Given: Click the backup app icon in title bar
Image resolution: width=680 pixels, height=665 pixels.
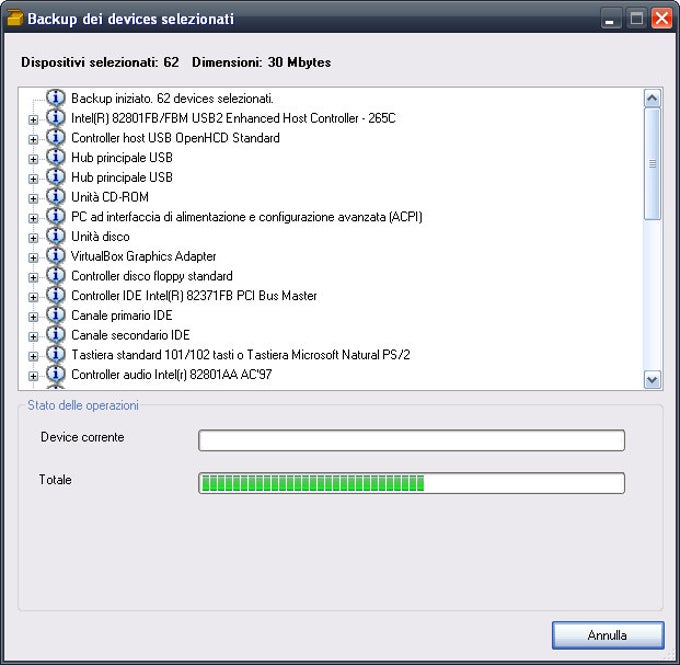Looking at the screenshot, I should 15,19.
